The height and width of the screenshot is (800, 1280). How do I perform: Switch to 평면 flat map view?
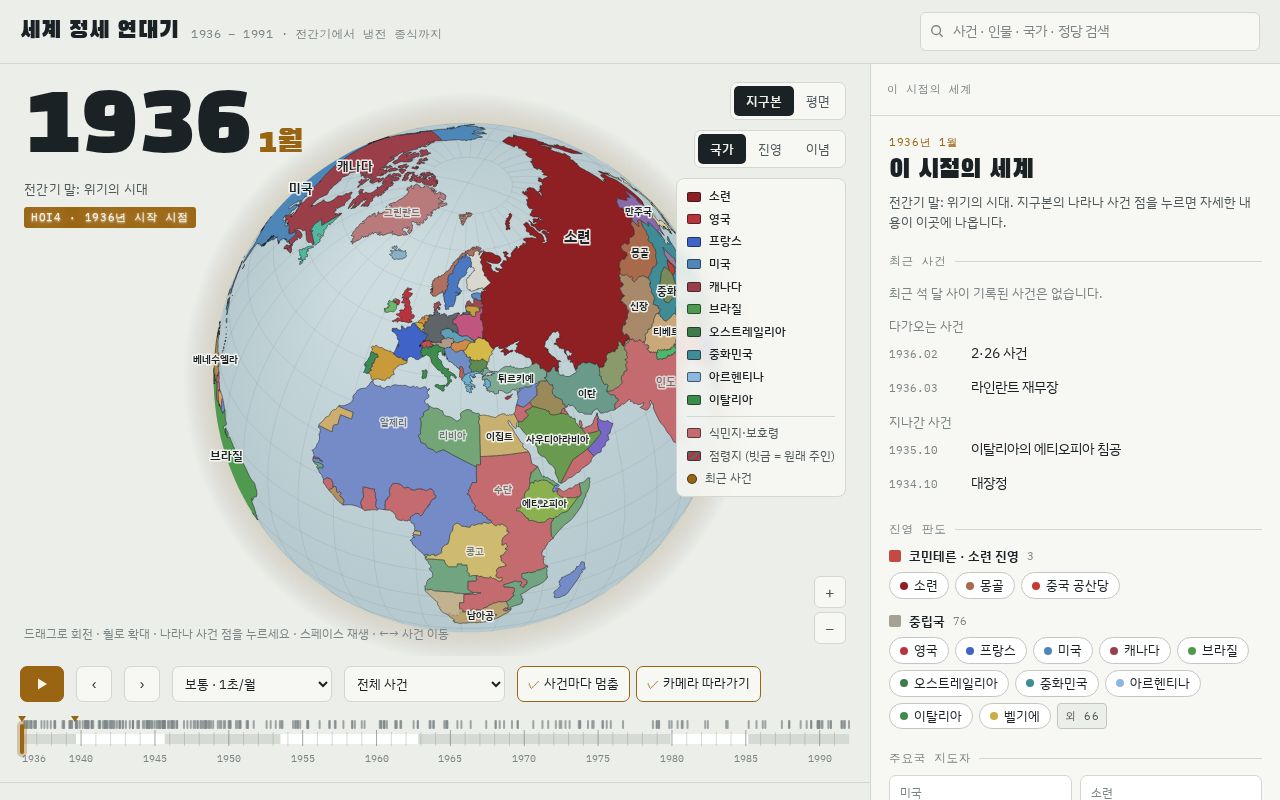[x=818, y=101]
